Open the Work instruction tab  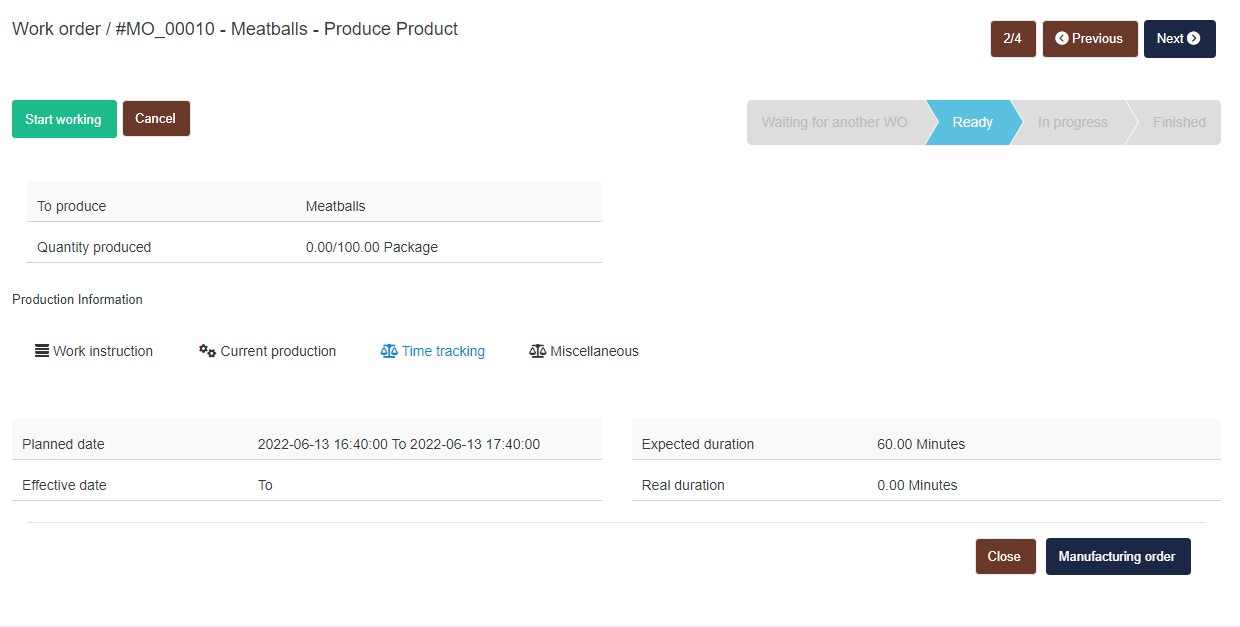tap(103, 351)
